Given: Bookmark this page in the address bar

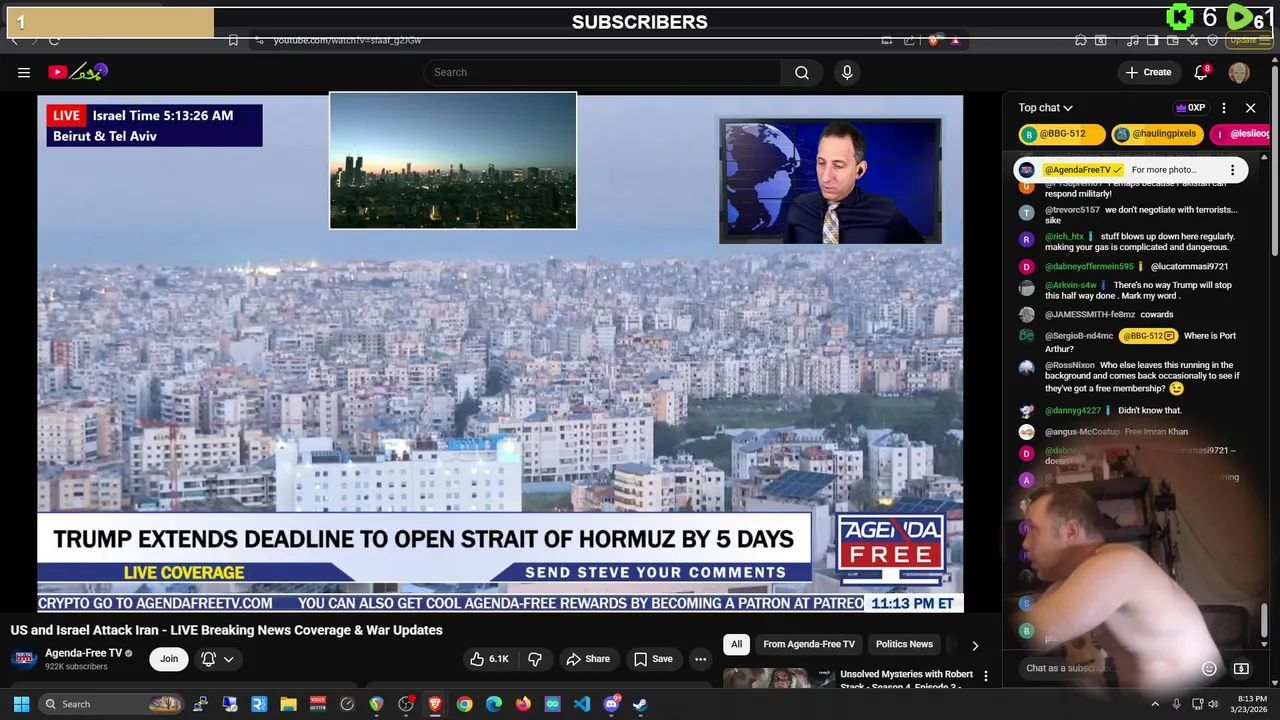Looking at the screenshot, I should (233, 40).
